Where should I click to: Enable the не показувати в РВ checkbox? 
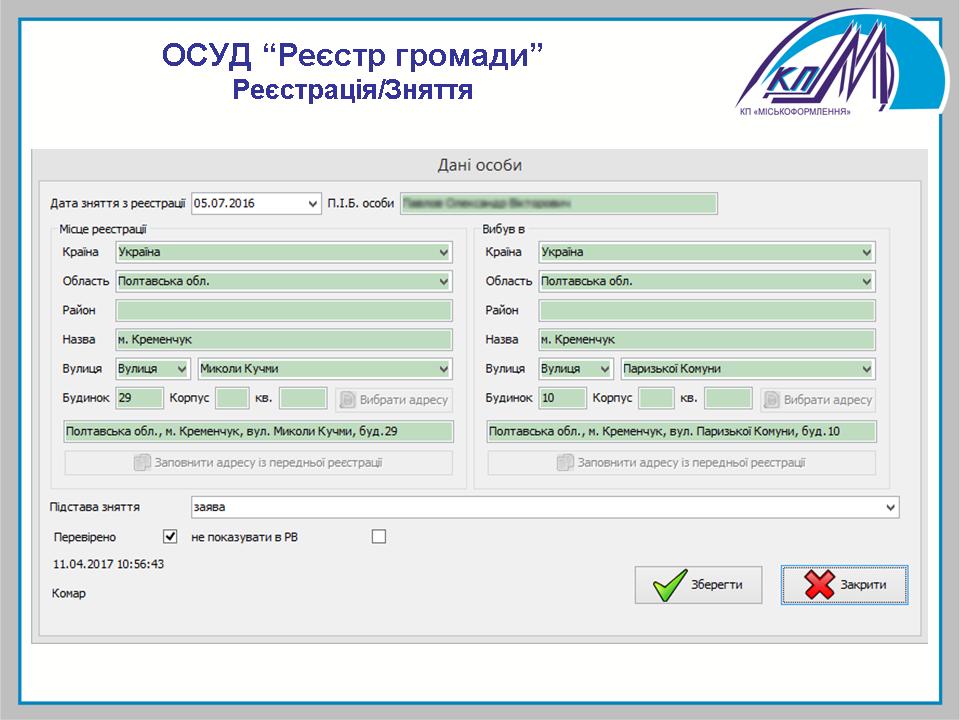point(378,537)
